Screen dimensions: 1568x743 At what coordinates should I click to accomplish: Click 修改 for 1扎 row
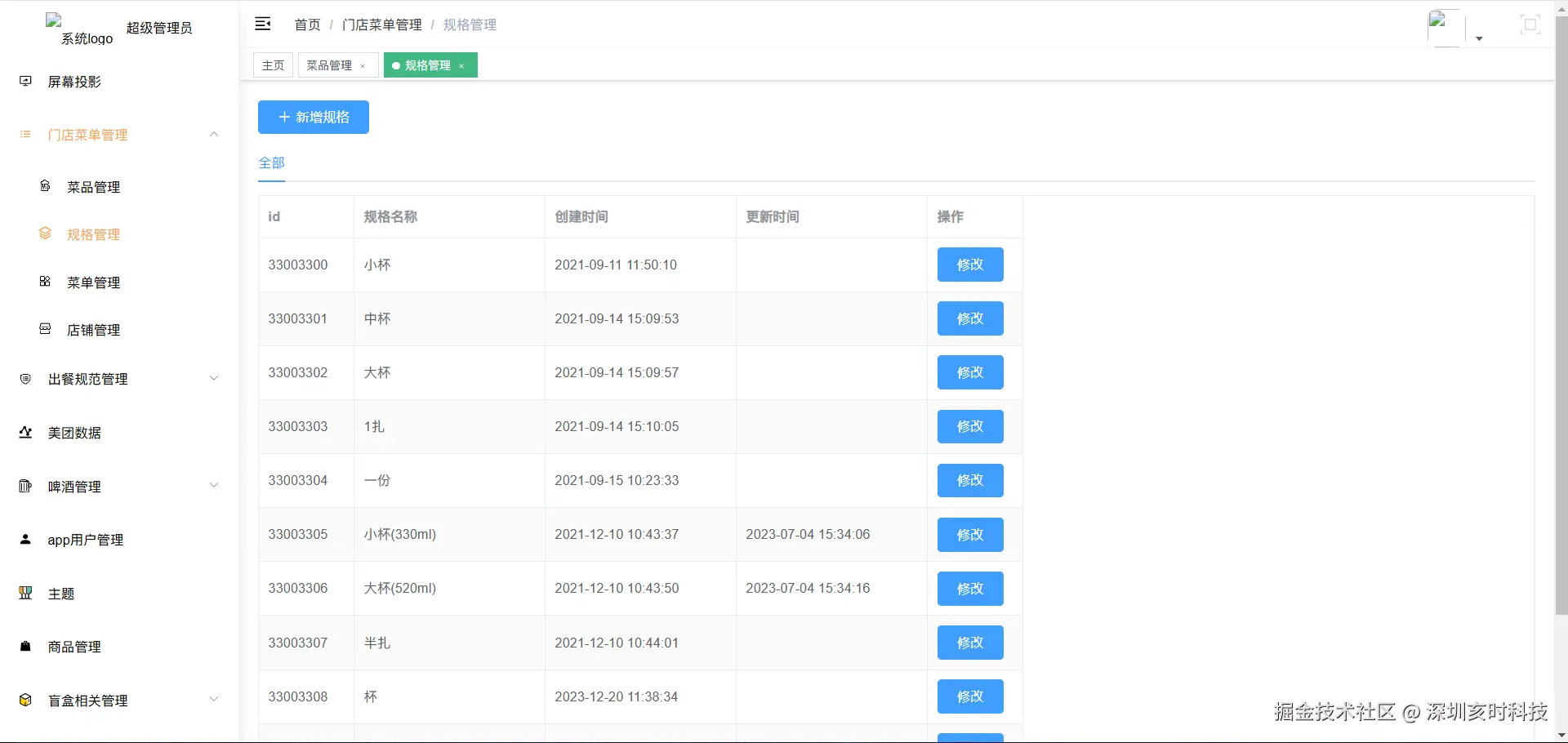(x=970, y=426)
